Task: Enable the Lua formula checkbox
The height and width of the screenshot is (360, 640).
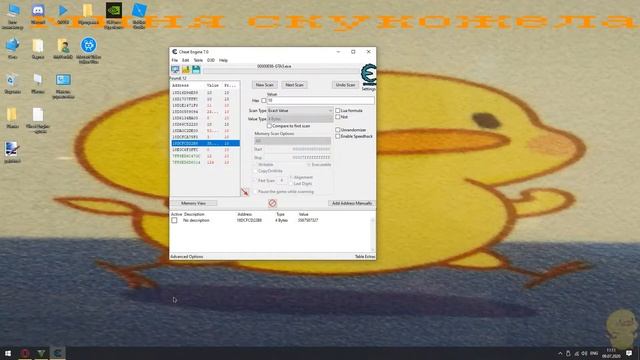Action: point(338,110)
